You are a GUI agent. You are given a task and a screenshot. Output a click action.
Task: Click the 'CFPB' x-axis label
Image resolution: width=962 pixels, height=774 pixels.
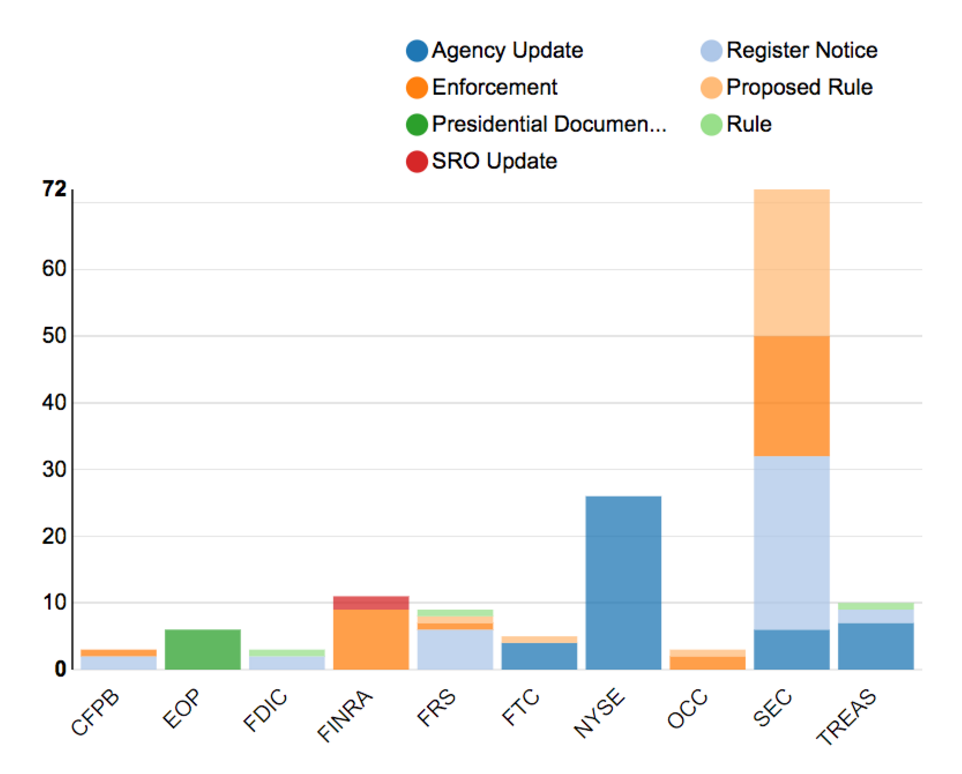point(95,713)
